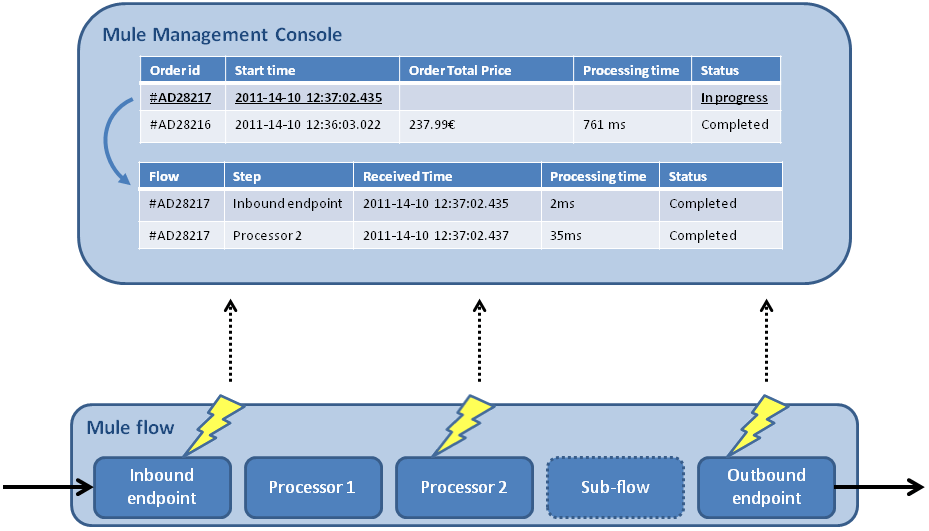
Task: Select dotted arrow rising from Inbound endpoint bolt
Action: tap(230, 340)
